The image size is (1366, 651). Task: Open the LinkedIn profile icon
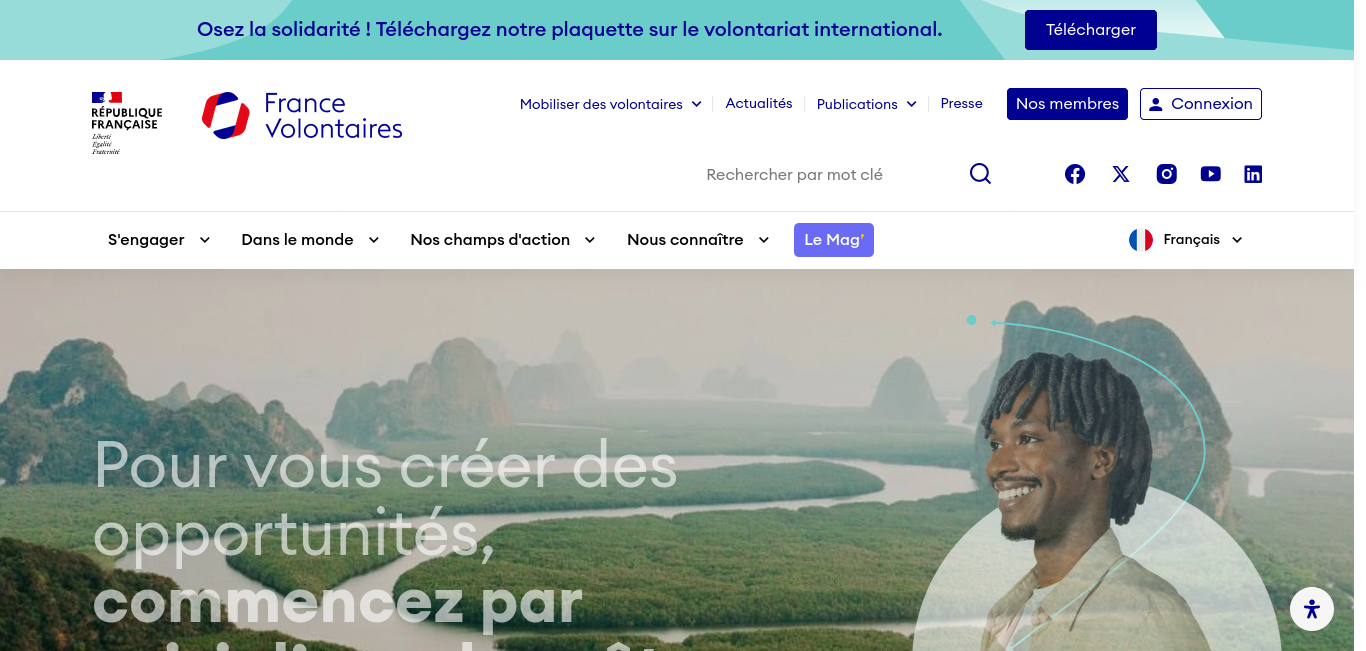pyautogui.click(x=1253, y=174)
